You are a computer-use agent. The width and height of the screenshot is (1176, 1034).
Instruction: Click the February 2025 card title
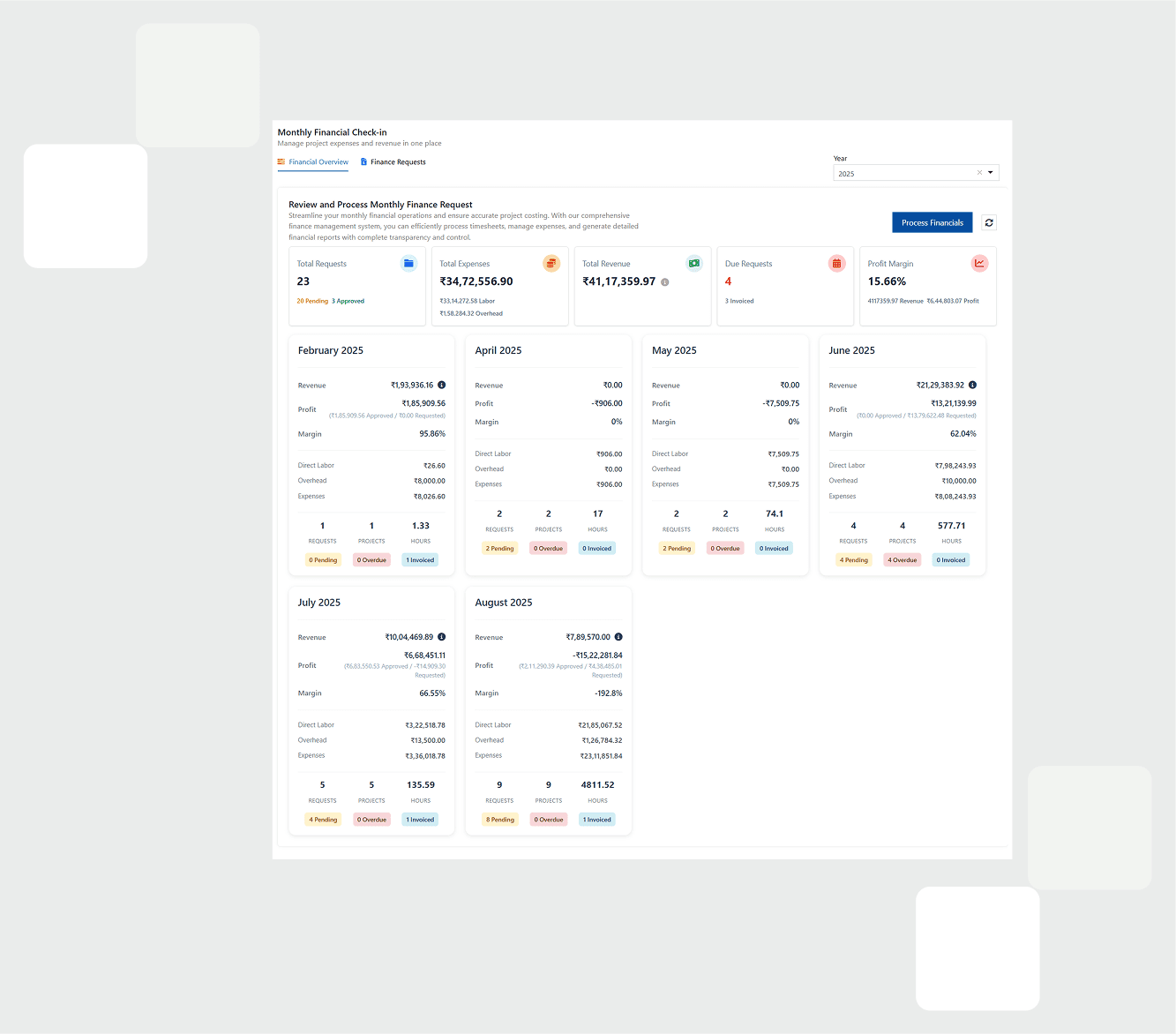(331, 350)
